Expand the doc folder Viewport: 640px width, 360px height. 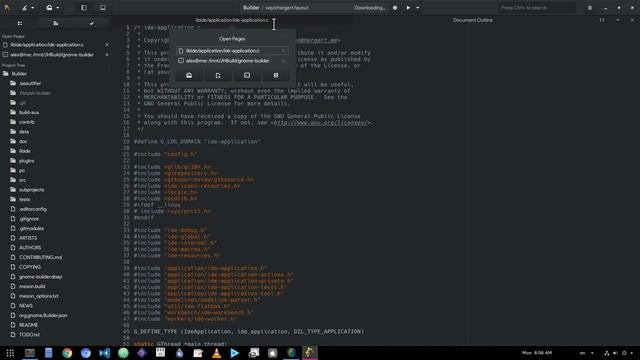pyautogui.click(x=23, y=141)
